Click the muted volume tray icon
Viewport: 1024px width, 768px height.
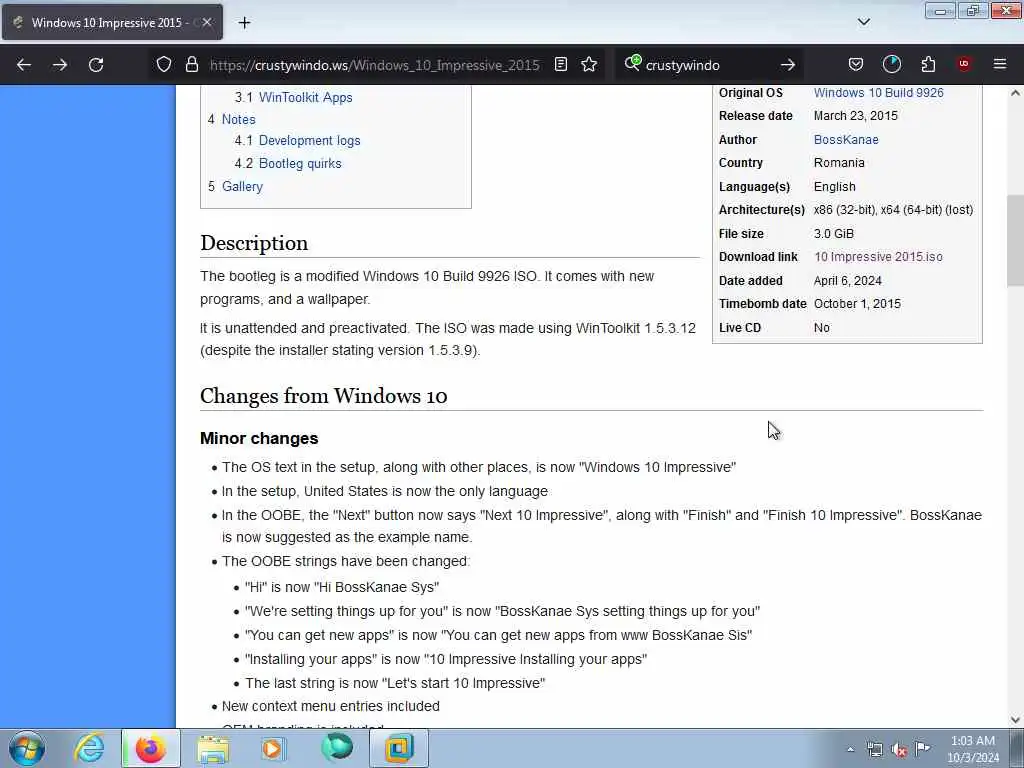pos(899,750)
